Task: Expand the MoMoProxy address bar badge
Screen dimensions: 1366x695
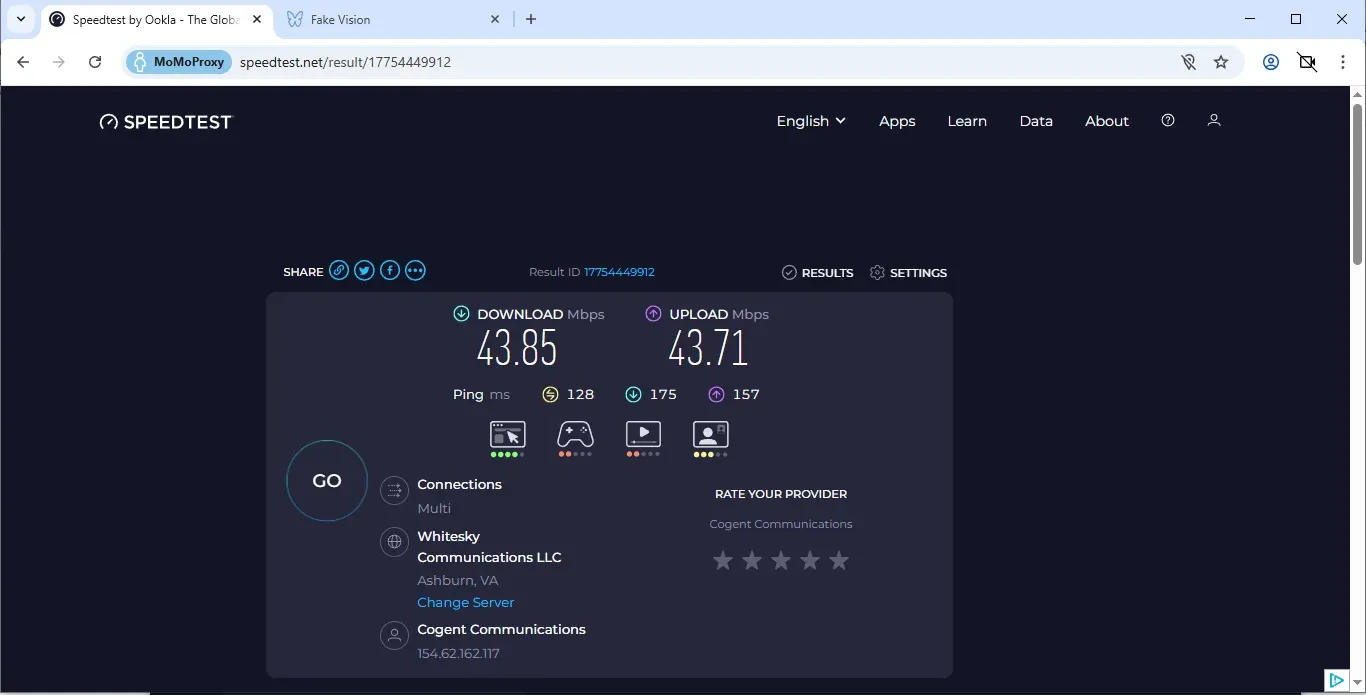Action: click(x=177, y=61)
